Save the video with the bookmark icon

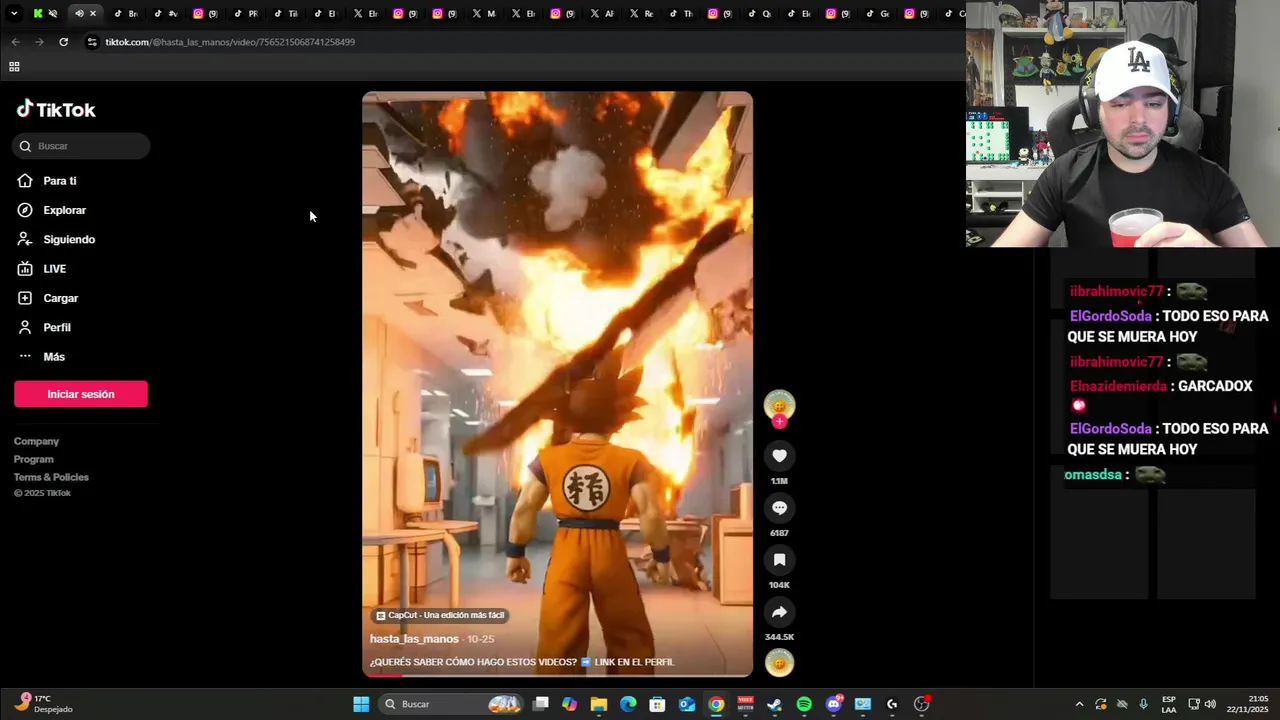(x=779, y=560)
